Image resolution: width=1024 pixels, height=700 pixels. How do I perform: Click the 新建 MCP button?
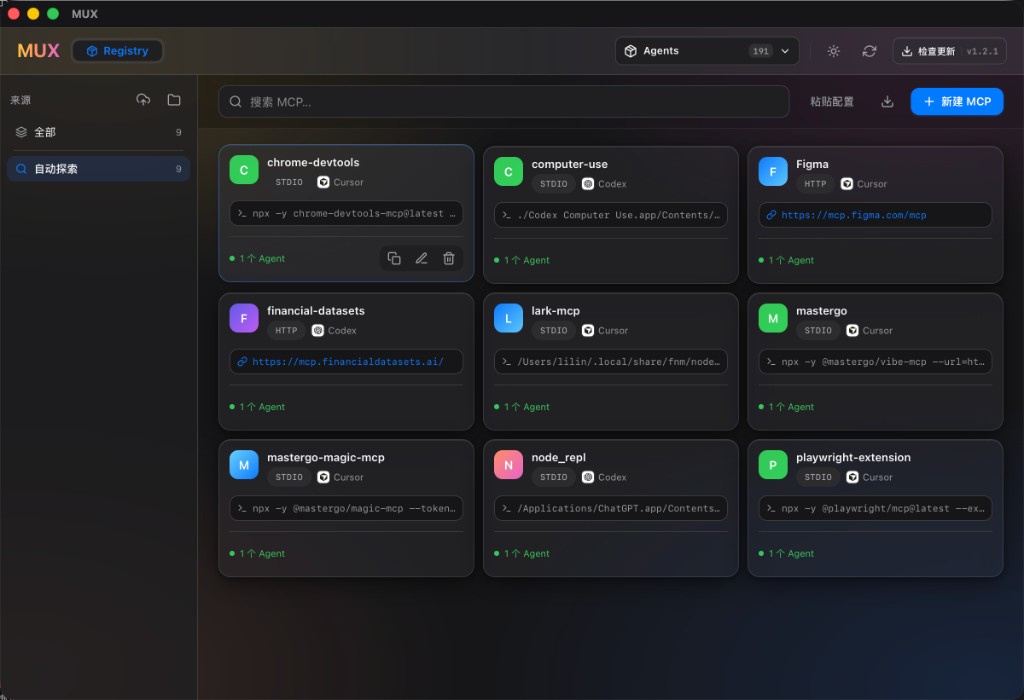957,102
